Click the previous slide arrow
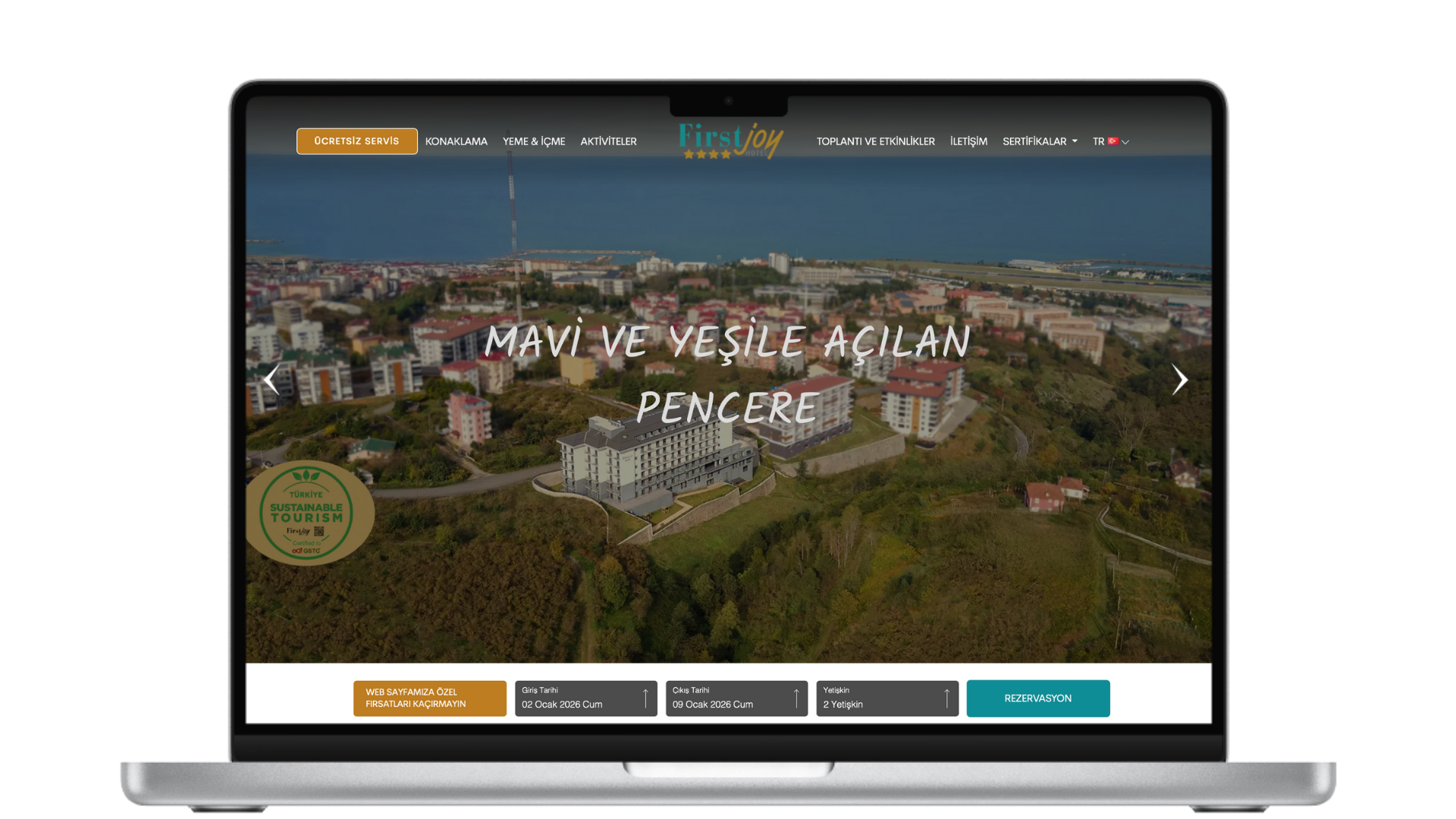 coord(271,380)
